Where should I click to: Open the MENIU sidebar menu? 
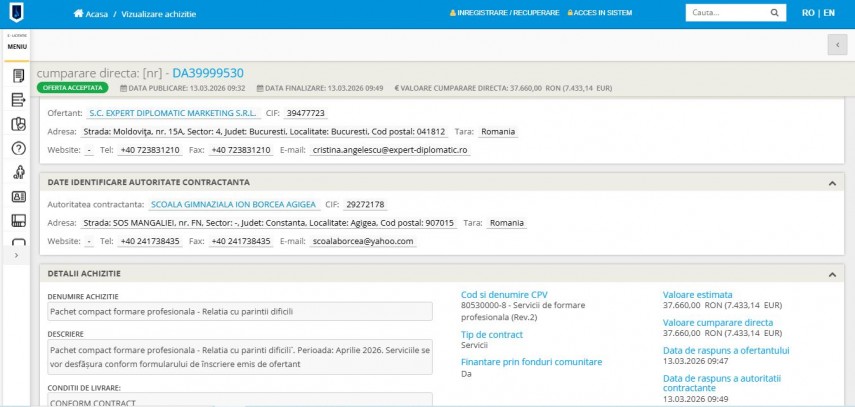[x=17, y=46]
